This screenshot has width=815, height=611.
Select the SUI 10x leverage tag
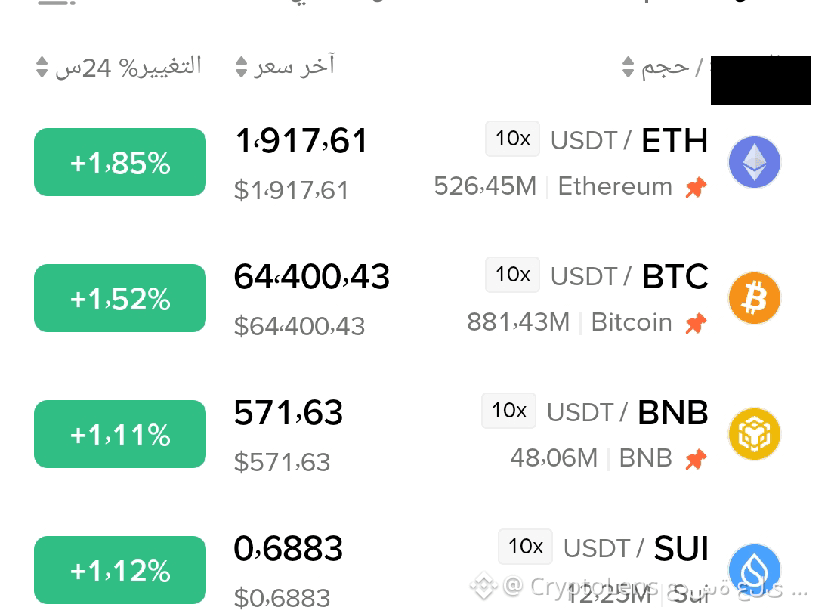525,547
